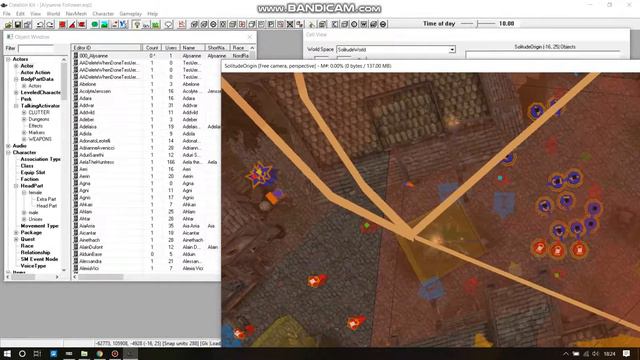The image size is (640, 360).
Task: Adjust the Time of day slider
Action: (x=477, y=24)
